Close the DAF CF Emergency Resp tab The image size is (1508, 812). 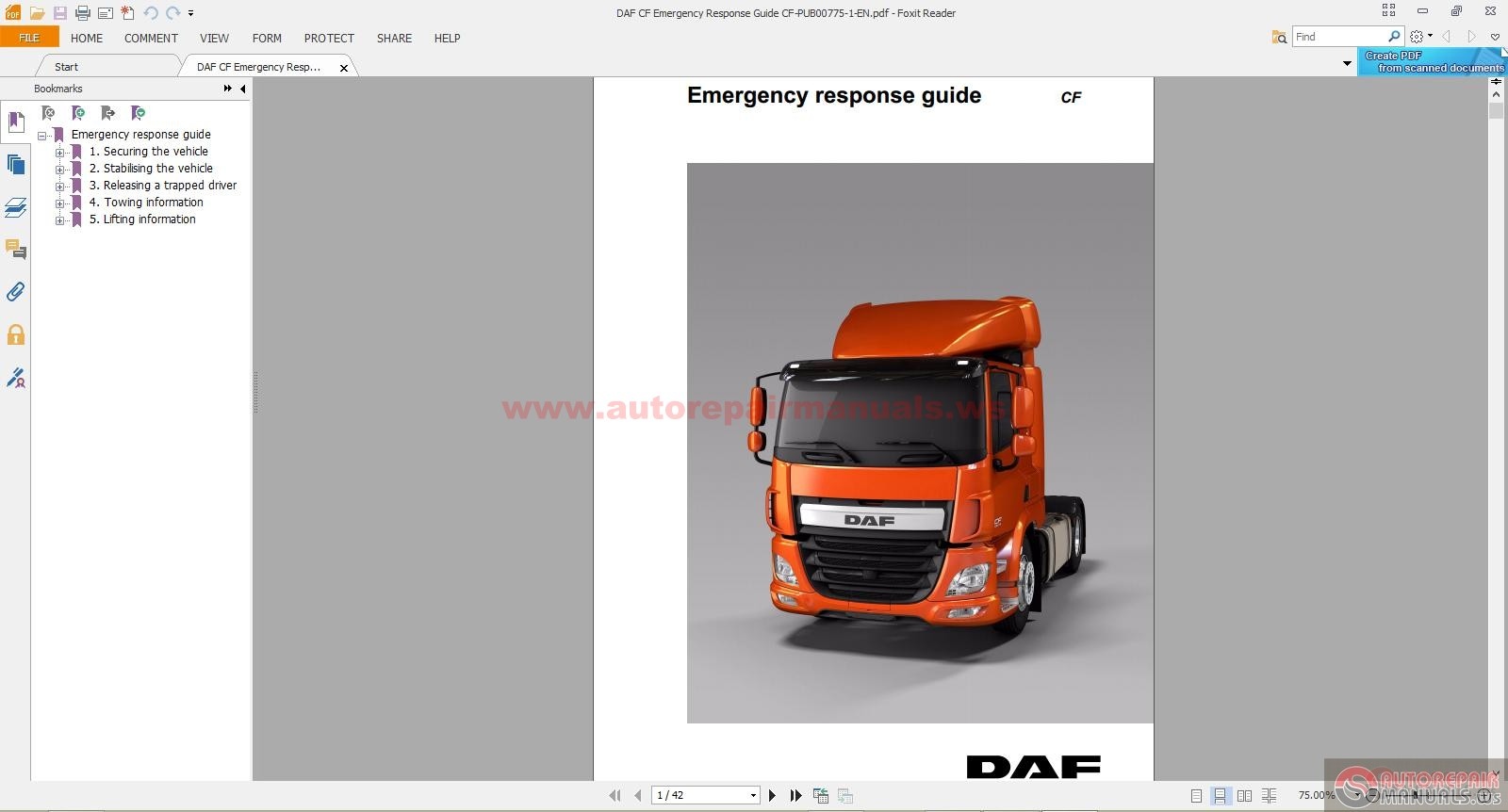(x=344, y=68)
